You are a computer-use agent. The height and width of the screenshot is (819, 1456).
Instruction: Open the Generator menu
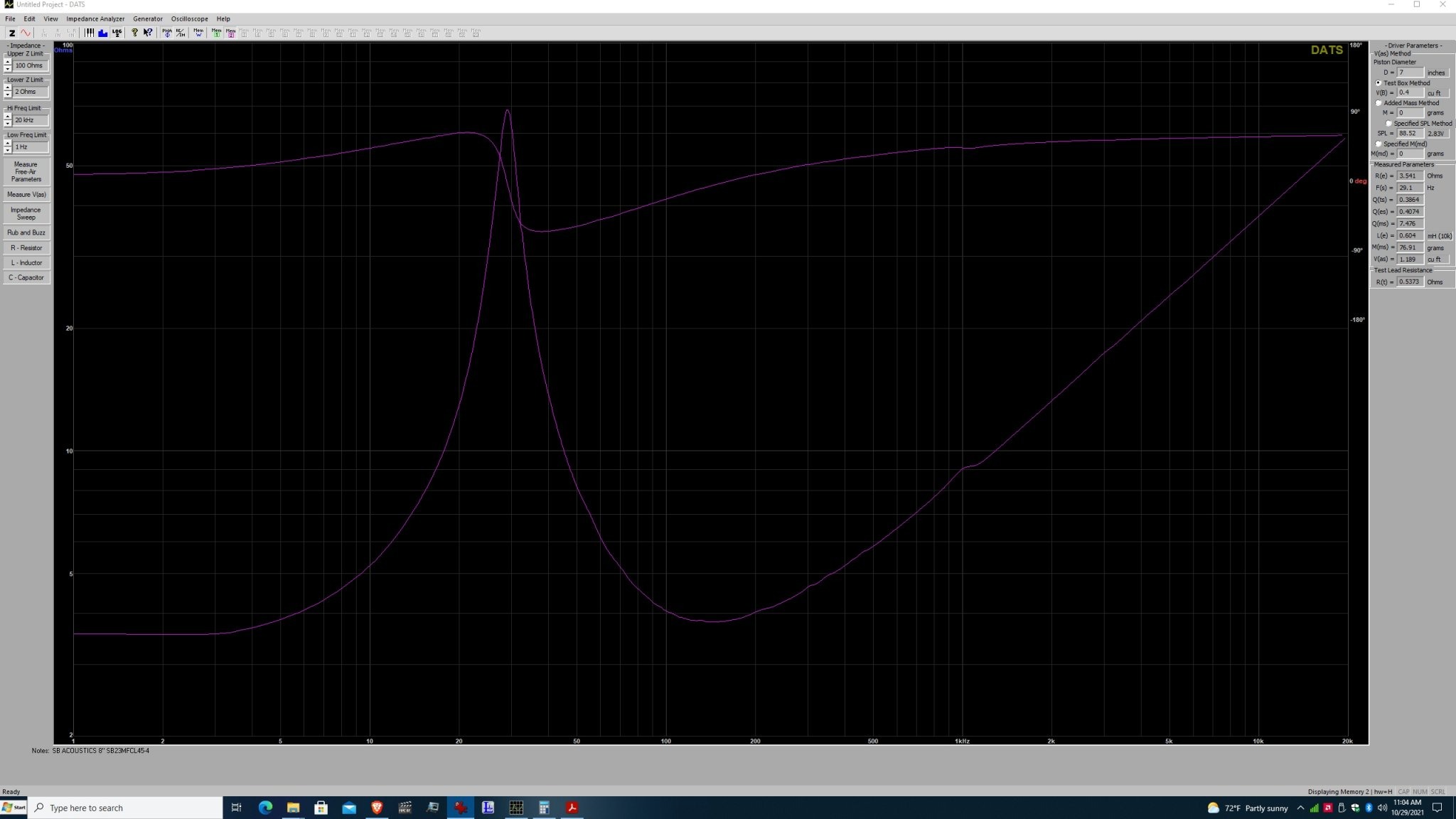(148, 19)
